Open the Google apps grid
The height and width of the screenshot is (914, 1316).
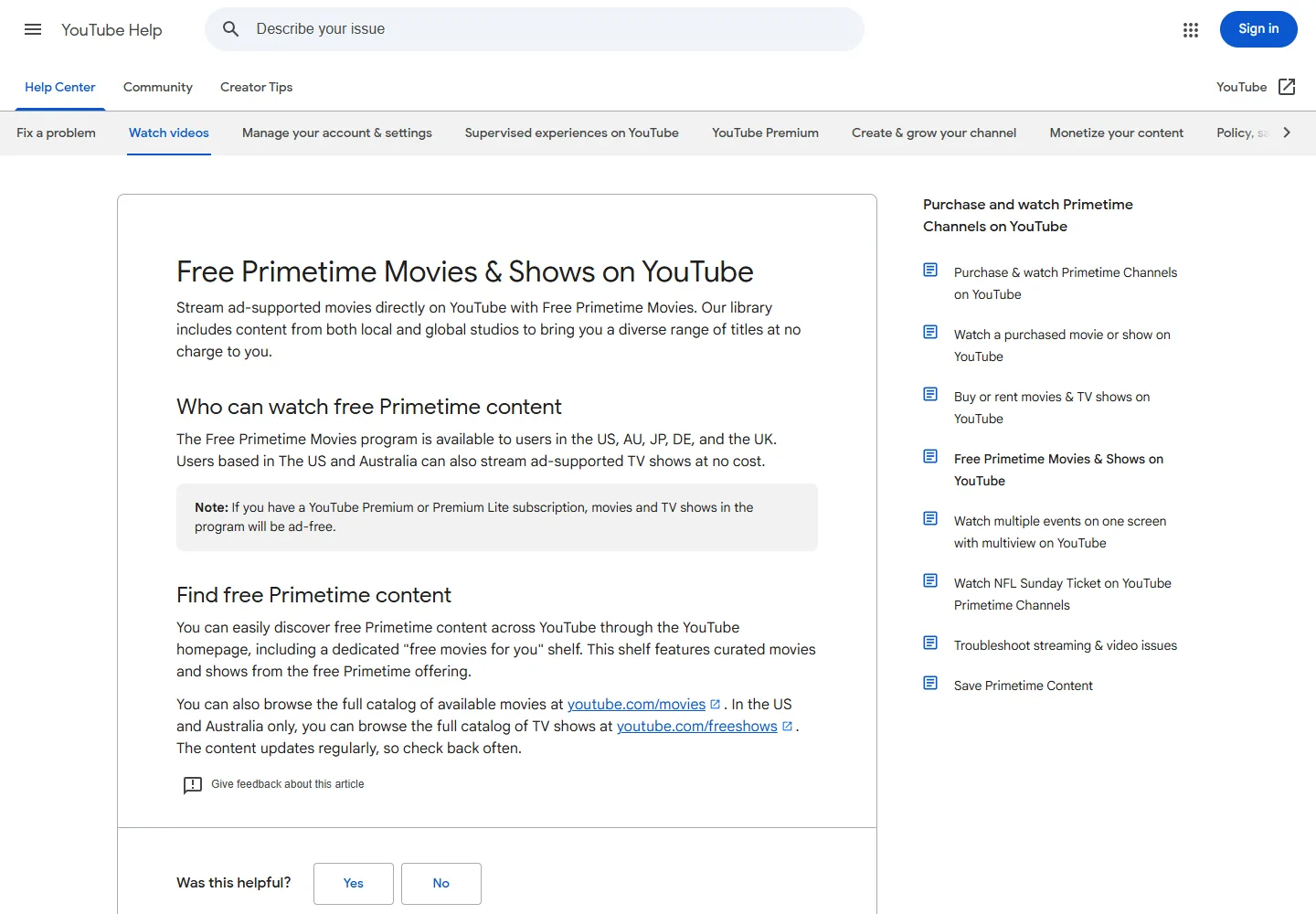click(1191, 30)
